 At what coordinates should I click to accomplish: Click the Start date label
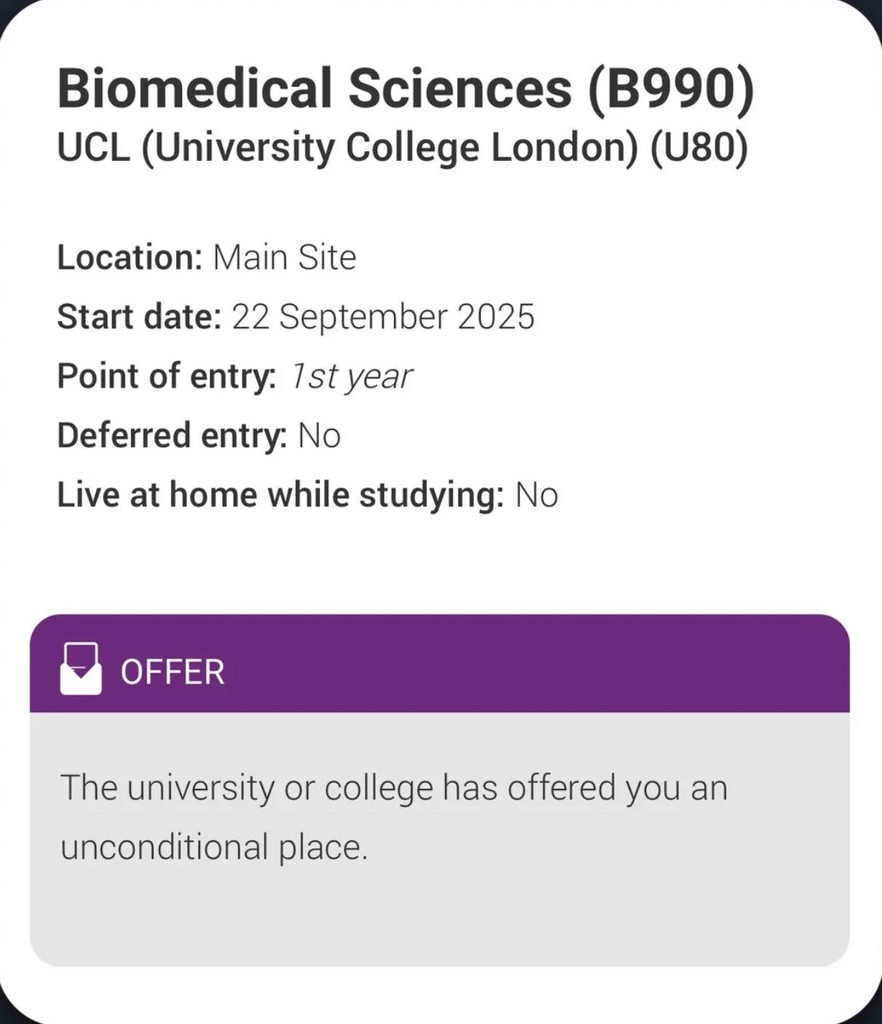(138, 317)
